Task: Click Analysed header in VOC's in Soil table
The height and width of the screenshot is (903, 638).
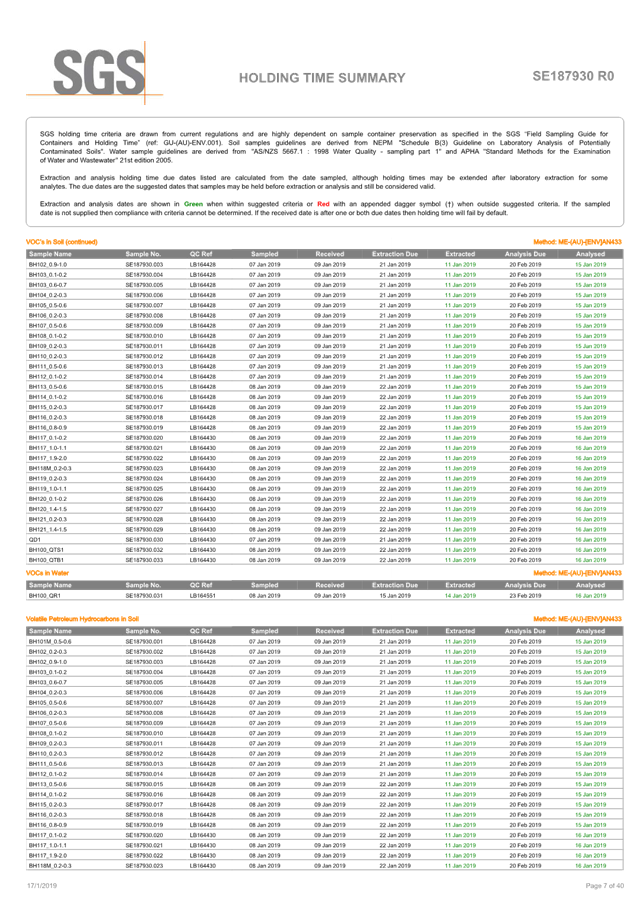Action: coord(590,254)
